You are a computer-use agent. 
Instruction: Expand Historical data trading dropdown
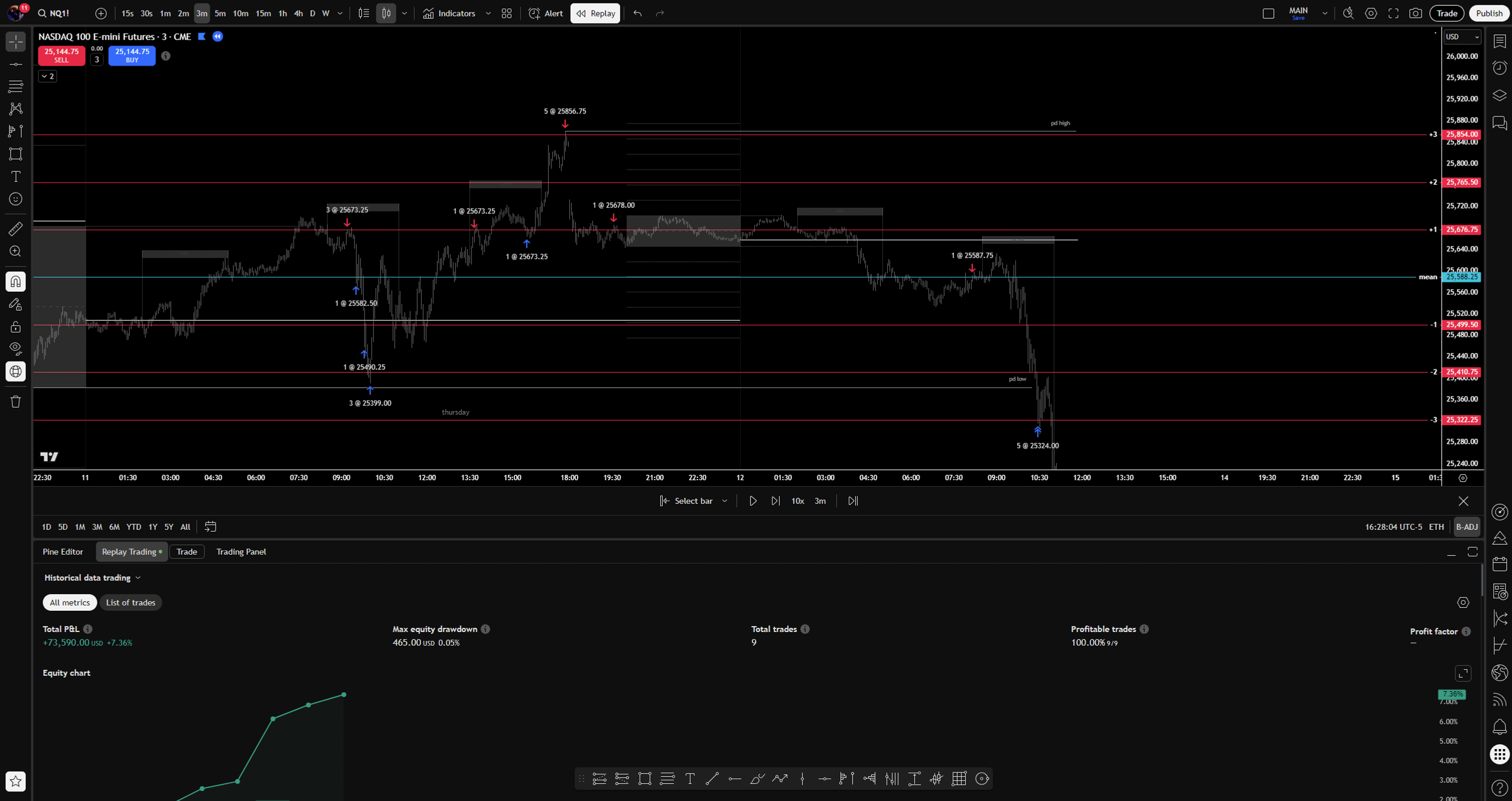click(x=93, y=578)
